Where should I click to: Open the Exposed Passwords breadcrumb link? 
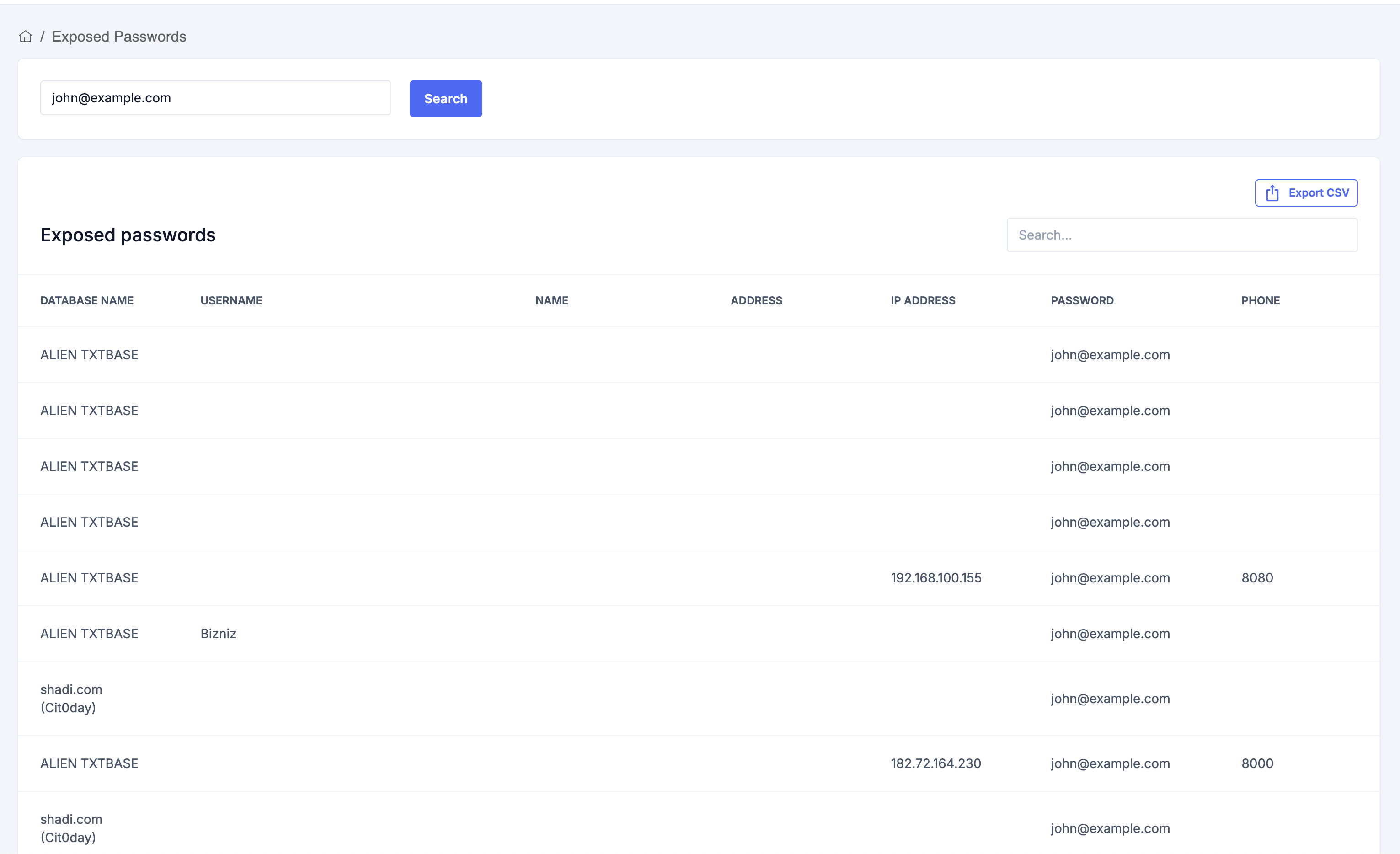coord(119,37)
